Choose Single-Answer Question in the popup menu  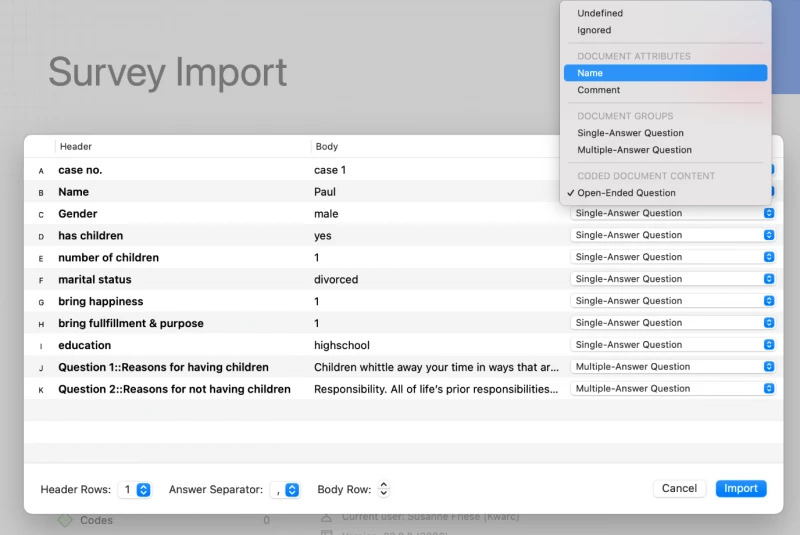coord(630,133)
